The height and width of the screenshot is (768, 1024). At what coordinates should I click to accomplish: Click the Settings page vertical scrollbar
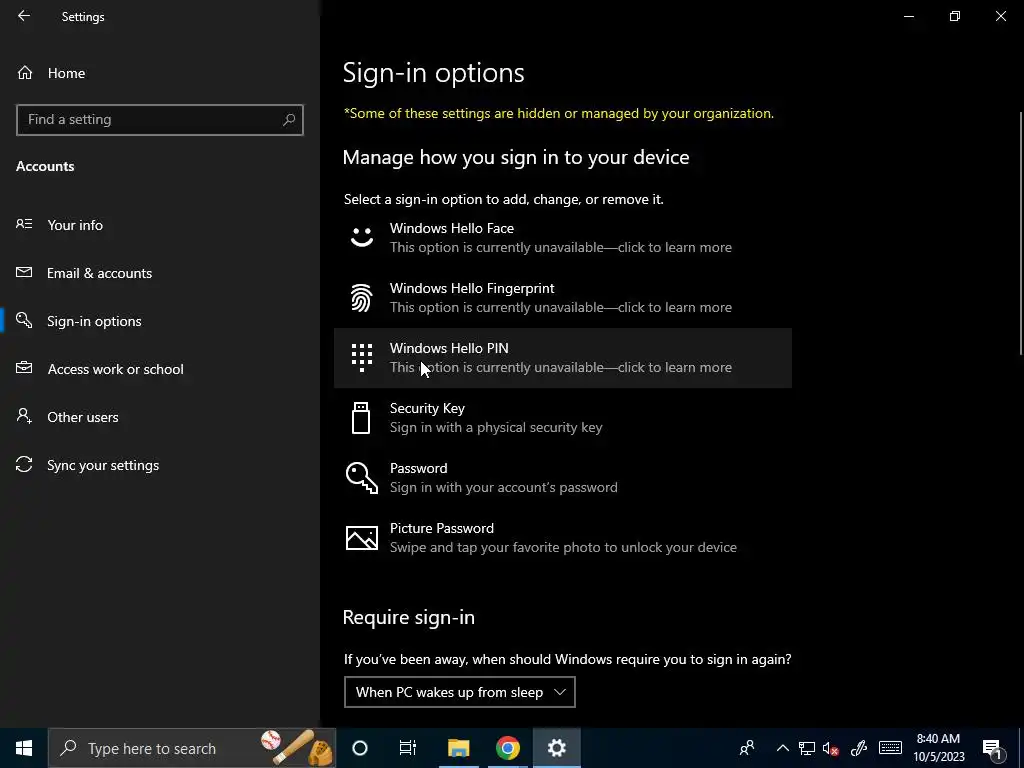pos(1021,234)
